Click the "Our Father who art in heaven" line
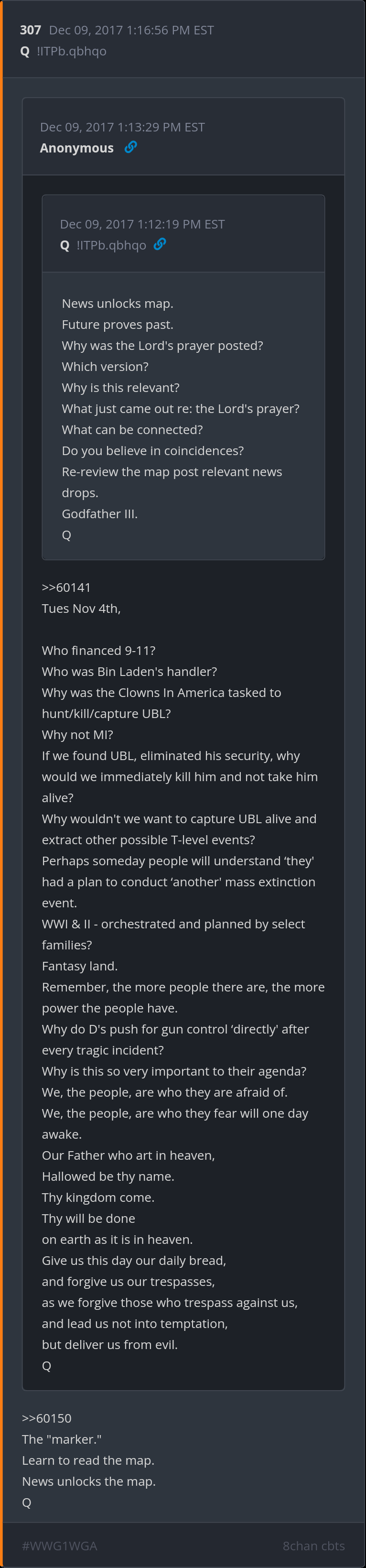 [x=128, y=1154]
